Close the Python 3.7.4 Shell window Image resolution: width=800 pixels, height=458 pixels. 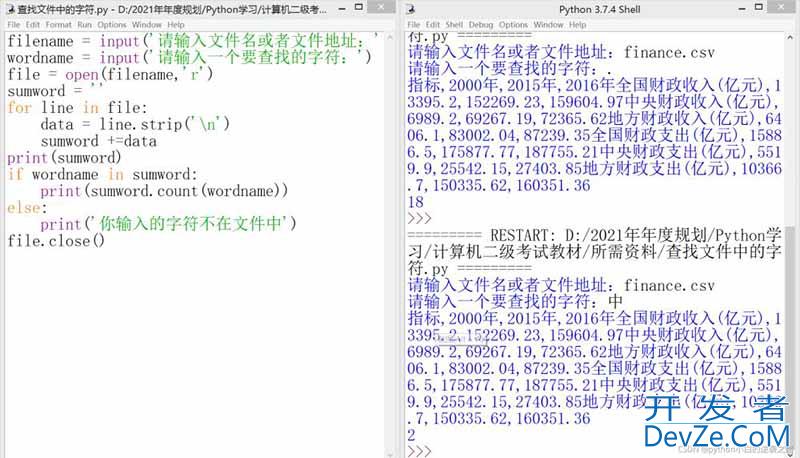782,7
